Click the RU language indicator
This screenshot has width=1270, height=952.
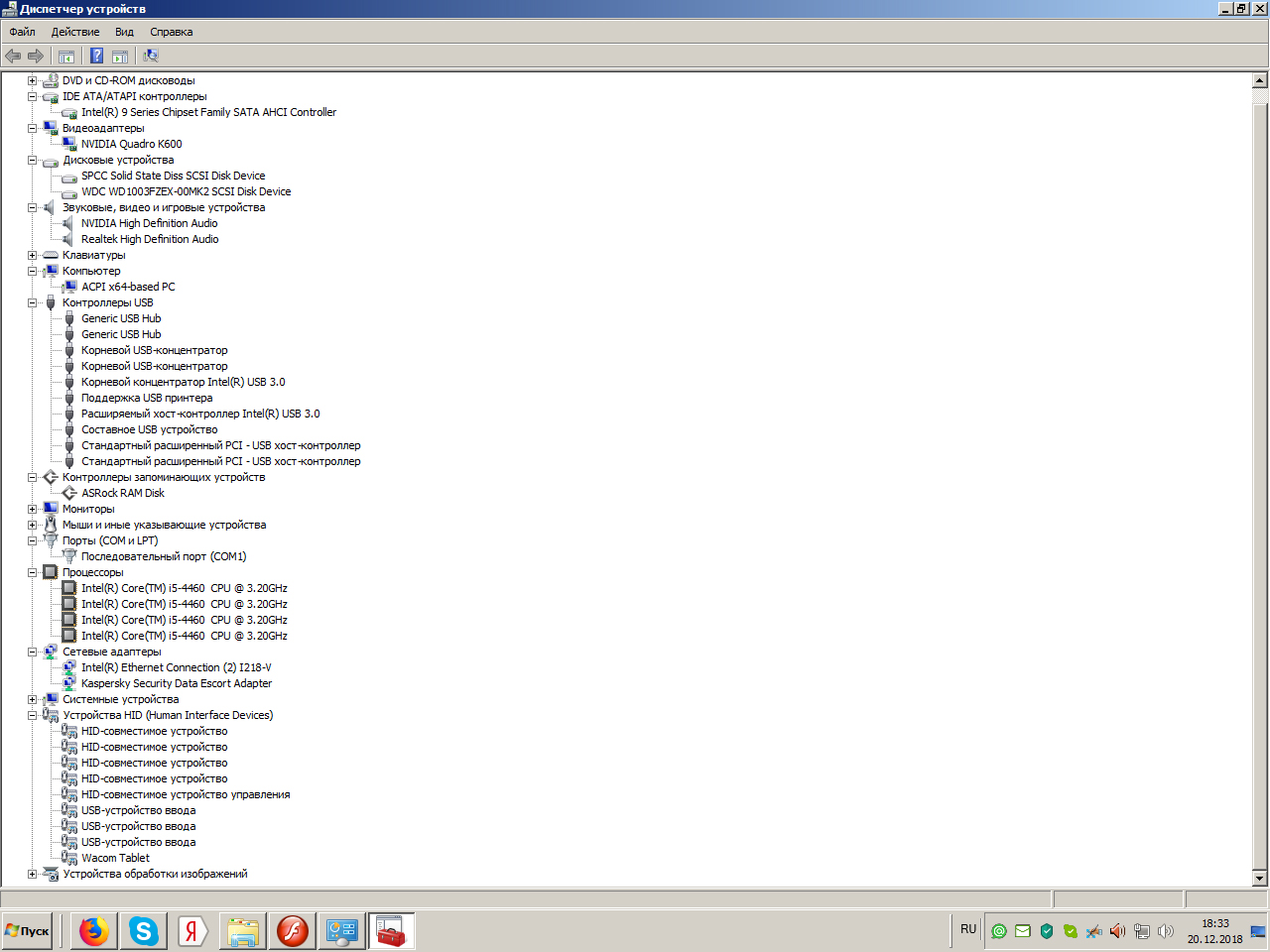968,929
